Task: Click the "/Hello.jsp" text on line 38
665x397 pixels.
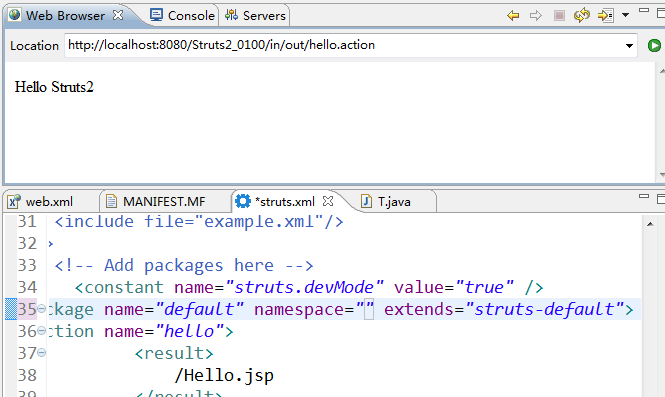Action: click(x=224, y=376)
